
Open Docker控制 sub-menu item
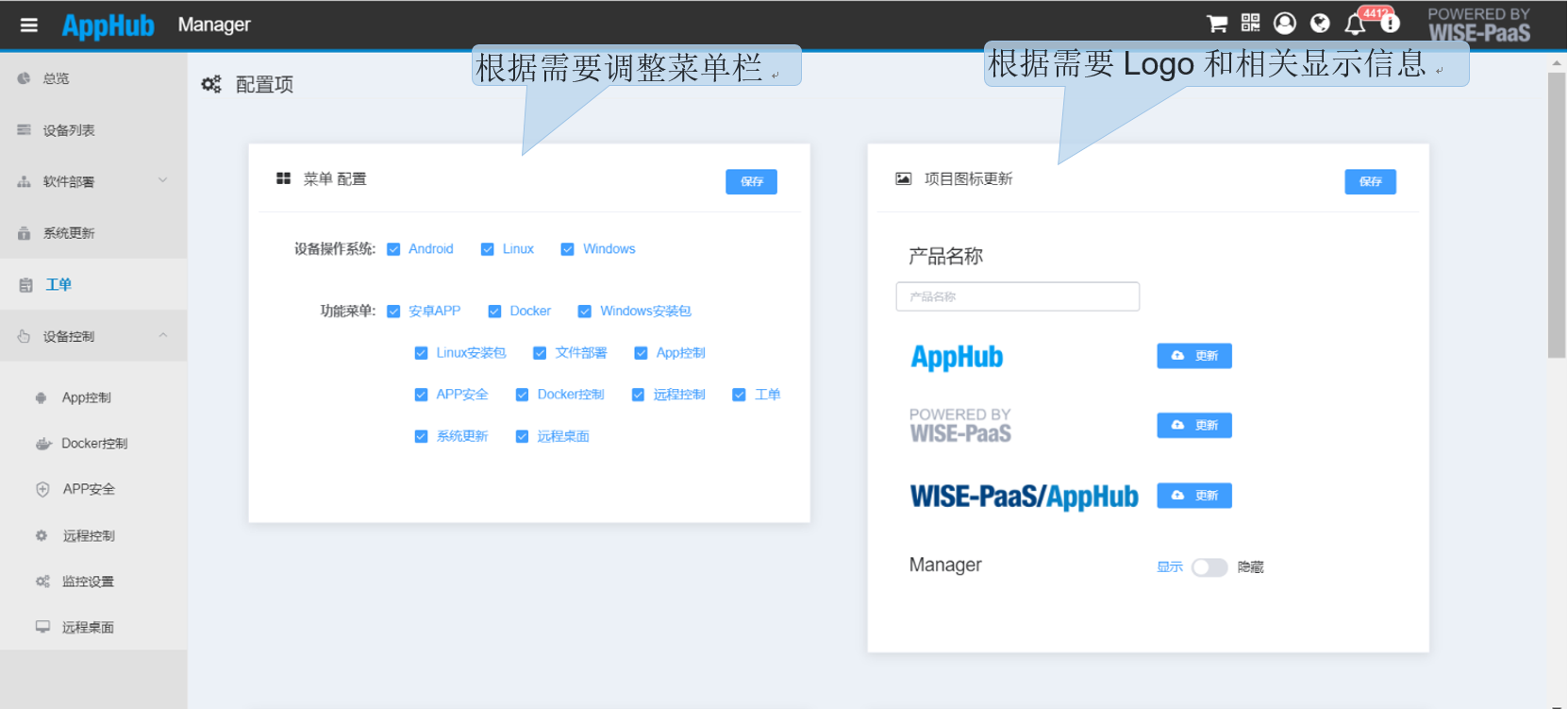pos(93,444)
